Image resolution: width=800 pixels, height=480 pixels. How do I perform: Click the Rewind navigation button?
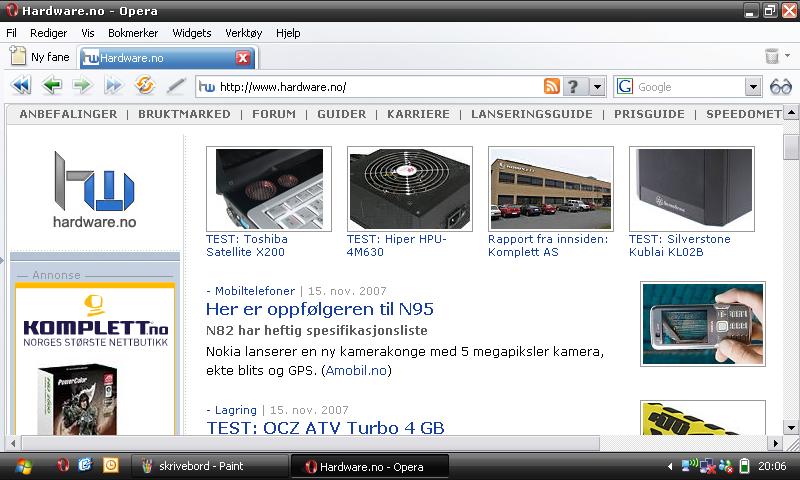pos(21,85)
